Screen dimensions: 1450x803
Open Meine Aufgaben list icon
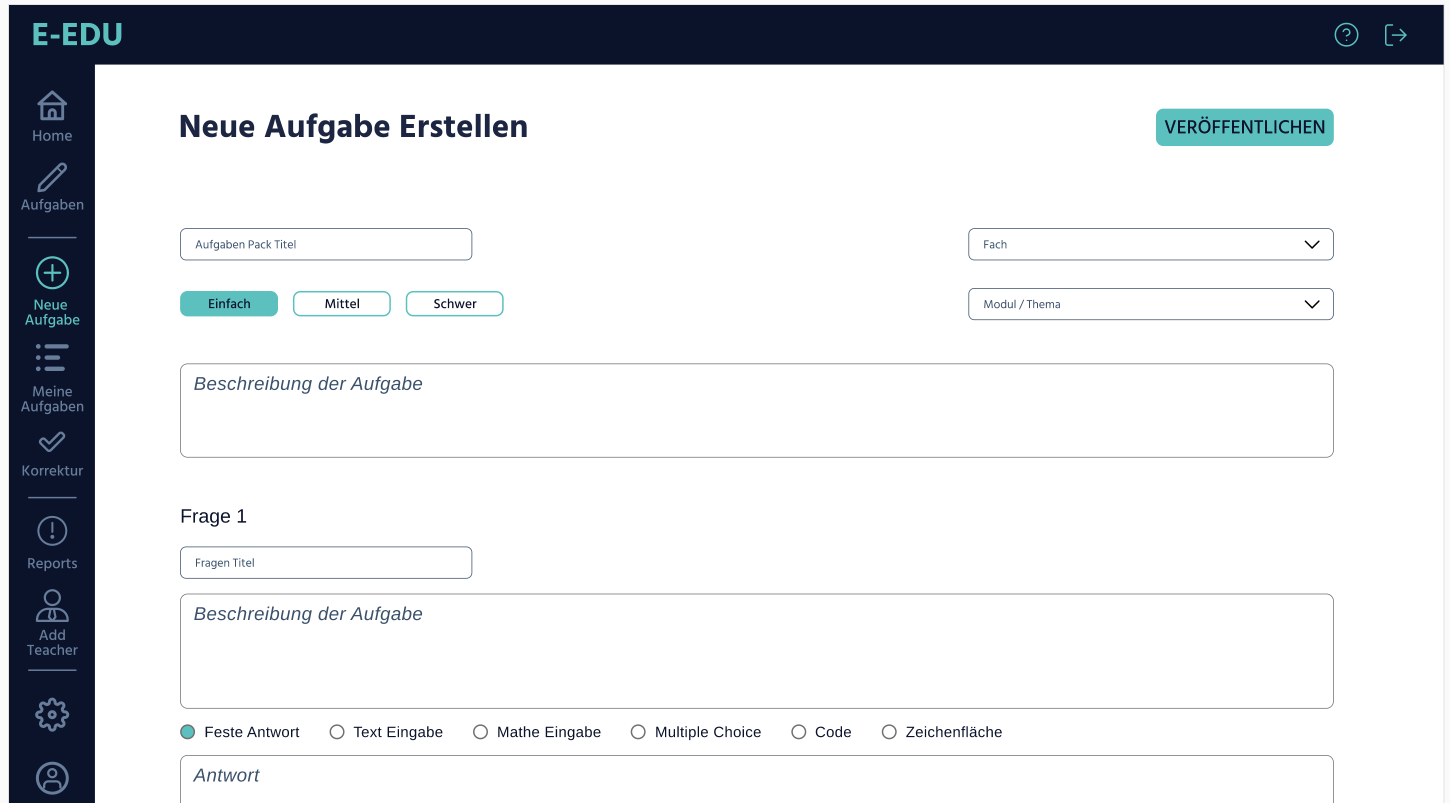pos(52,358)
